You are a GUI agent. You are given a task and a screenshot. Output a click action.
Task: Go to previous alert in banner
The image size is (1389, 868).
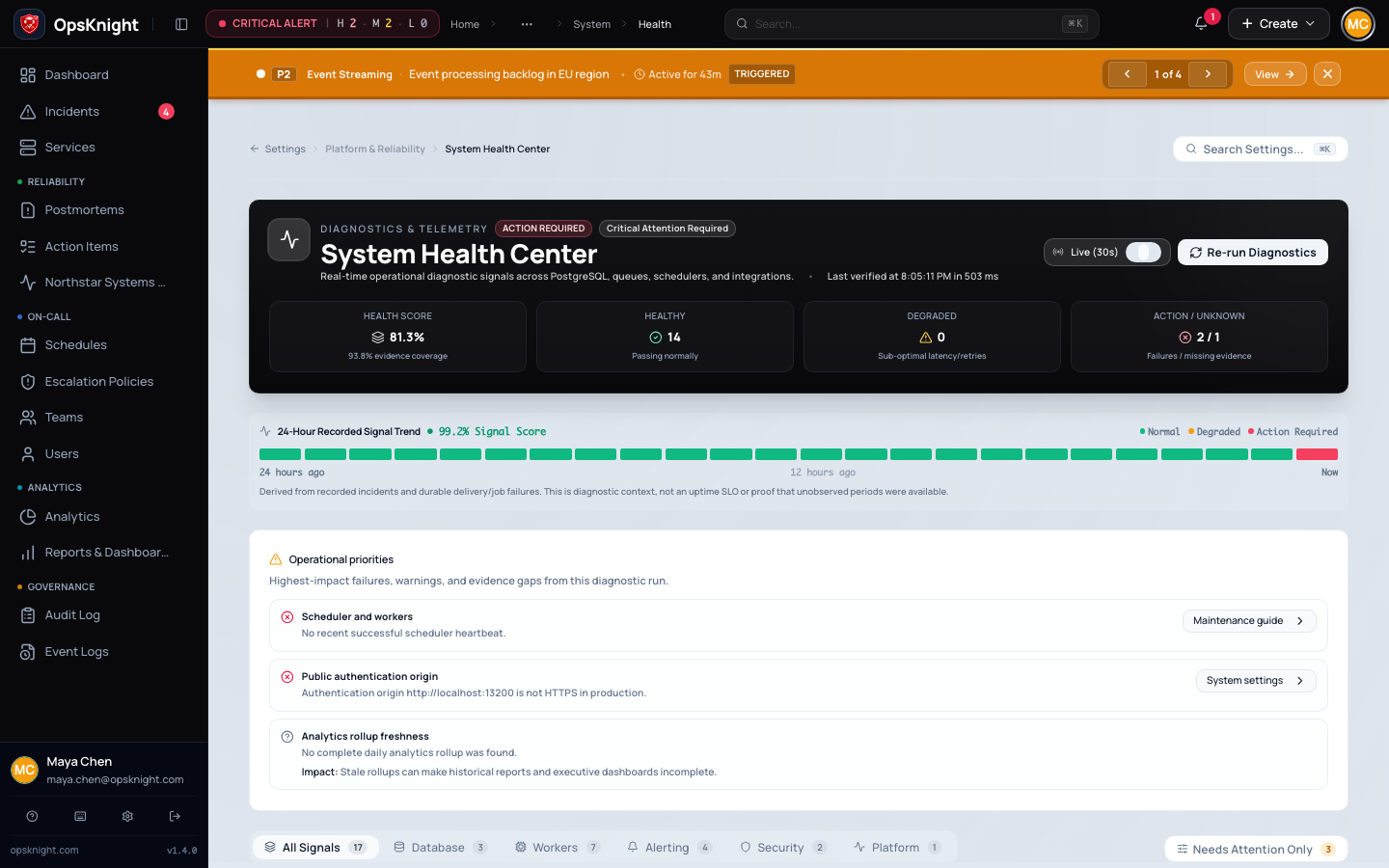point(1127,74)
